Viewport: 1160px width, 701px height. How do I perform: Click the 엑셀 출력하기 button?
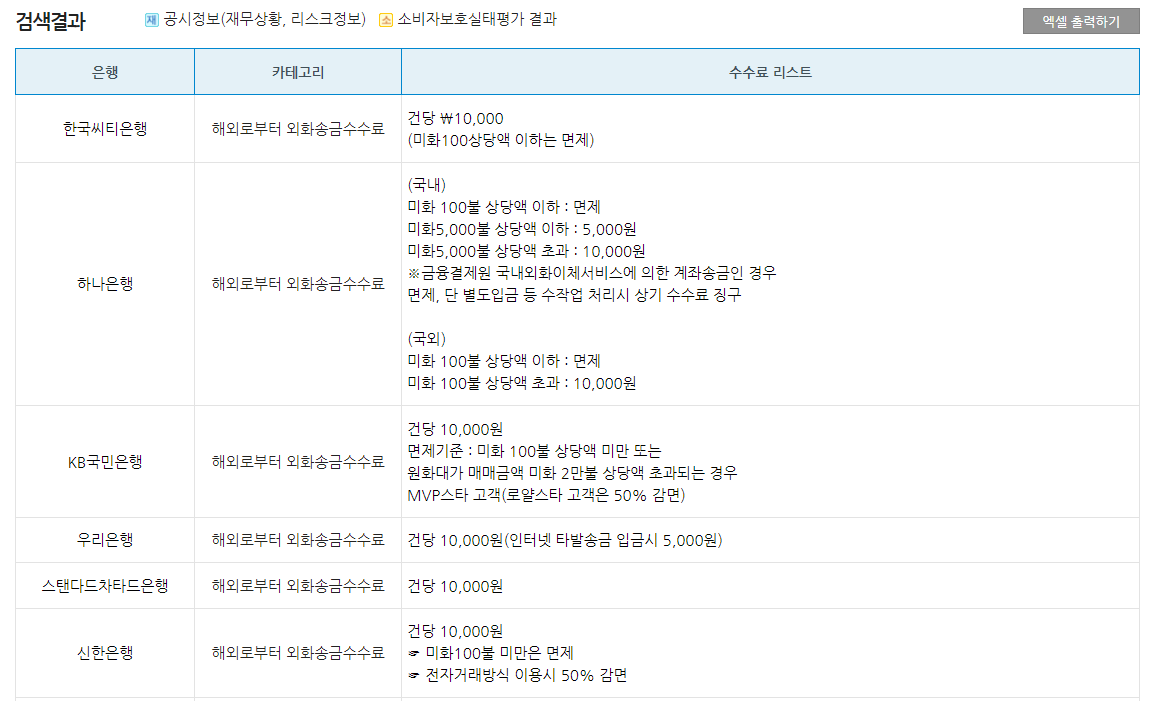(1081, 21)
